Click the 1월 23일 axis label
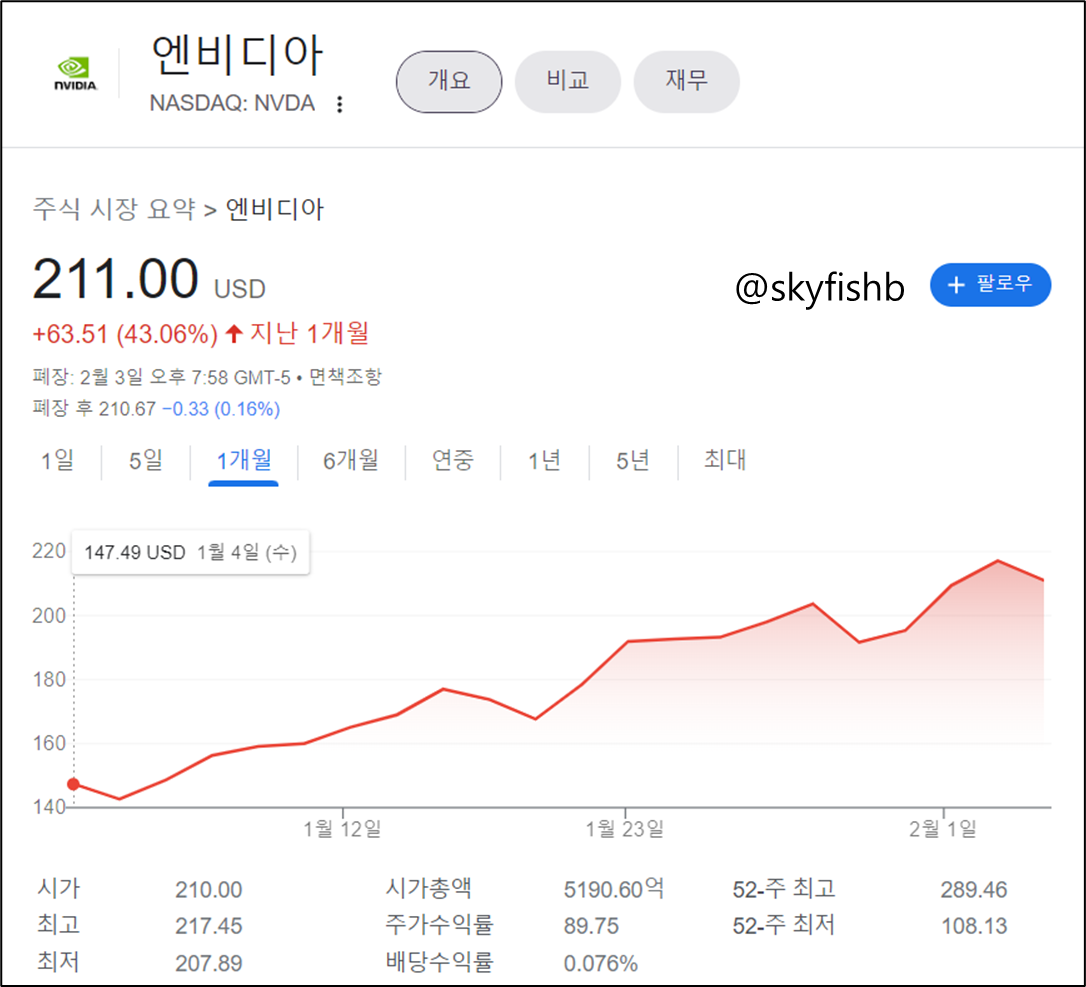 point(625,829)
